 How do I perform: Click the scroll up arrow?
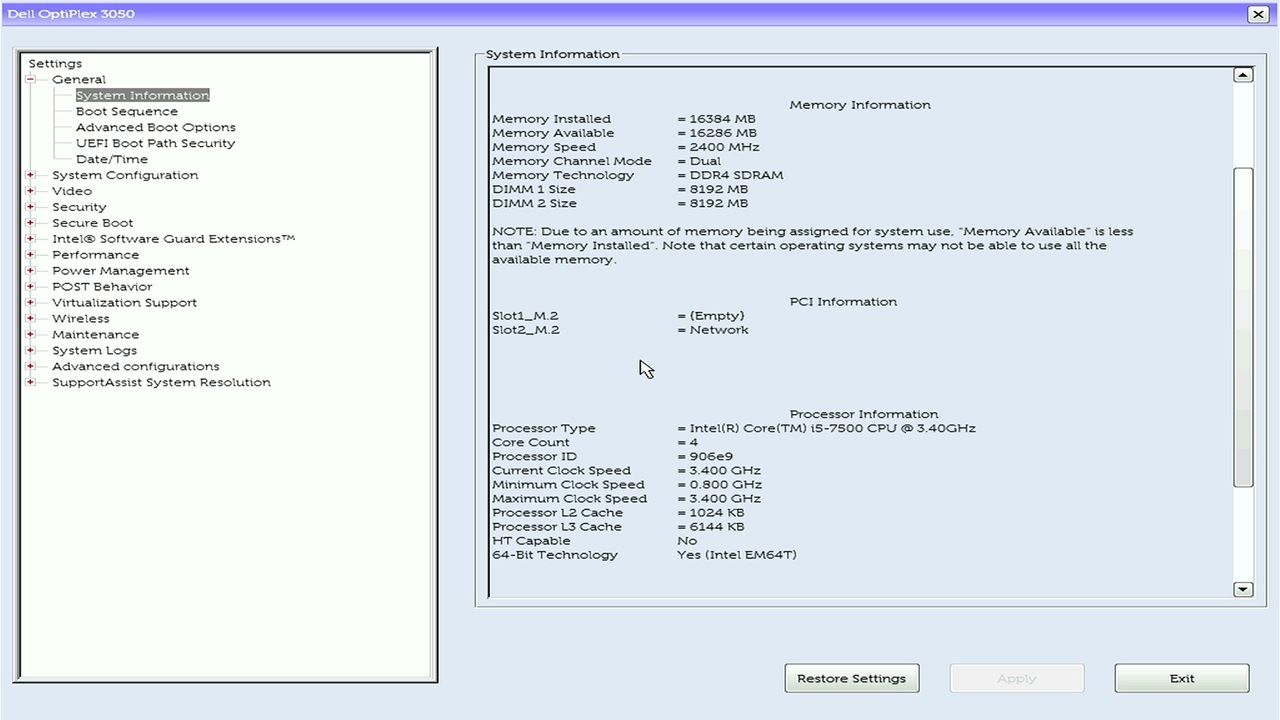tap(1243, 75)
